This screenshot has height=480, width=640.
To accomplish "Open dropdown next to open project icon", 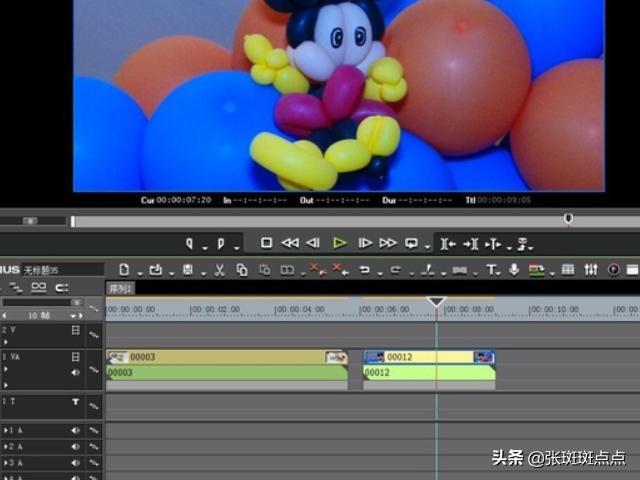I will (171, 273).
